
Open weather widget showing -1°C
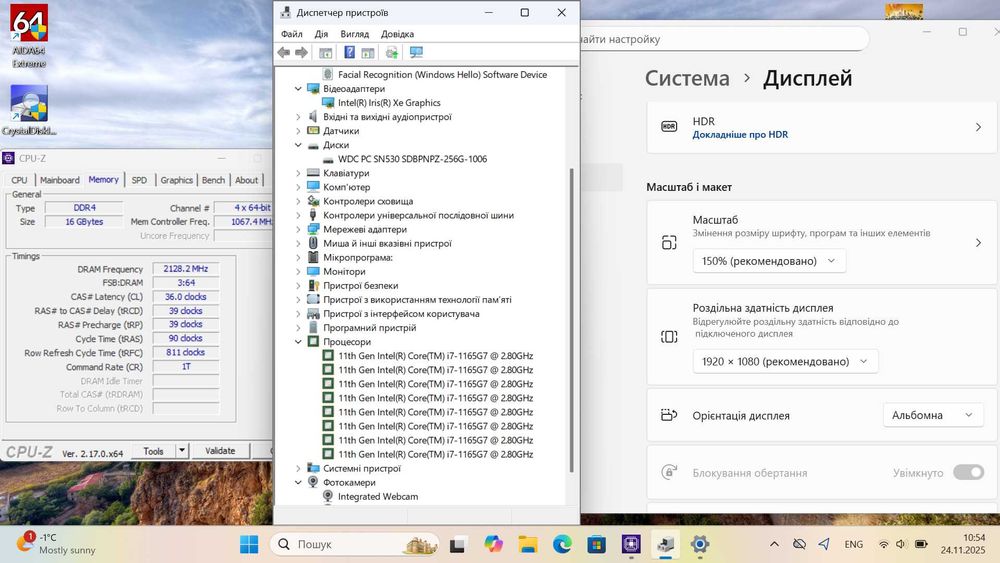(56, 544)
